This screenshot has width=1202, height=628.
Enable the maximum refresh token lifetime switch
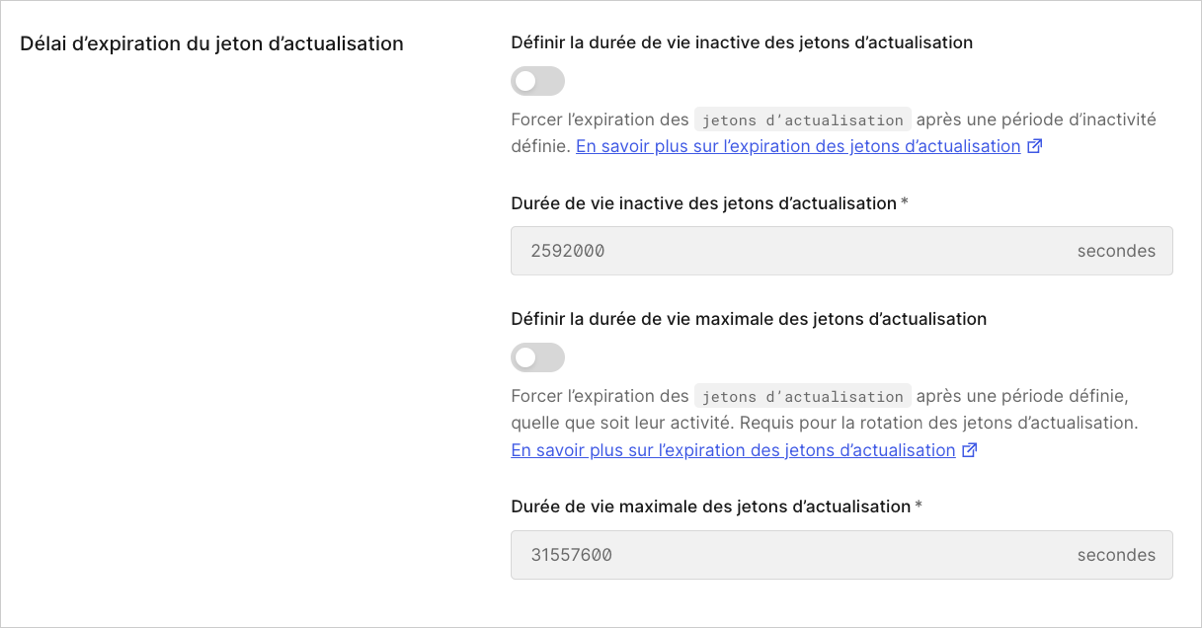tap(537, 357)
